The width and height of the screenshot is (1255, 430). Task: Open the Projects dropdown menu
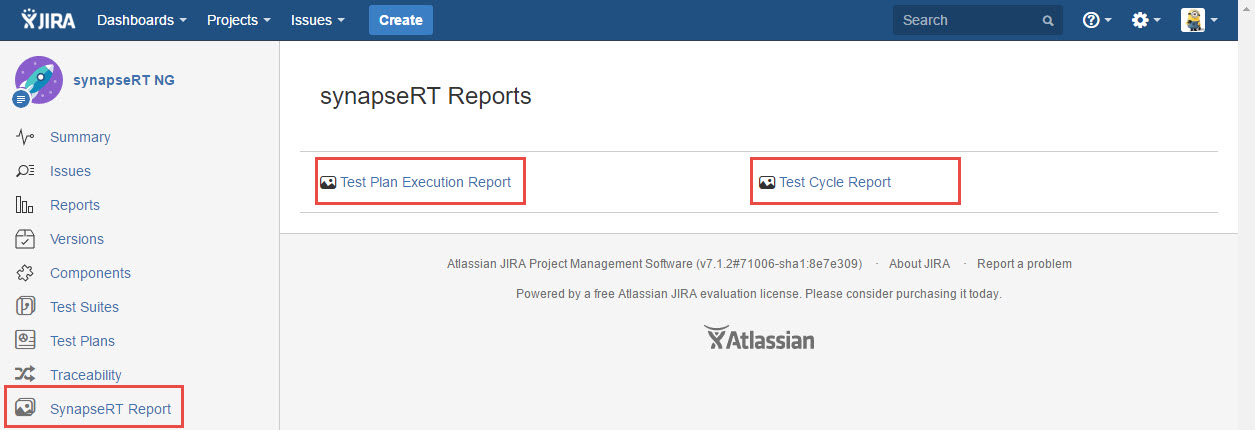pyautogui.click(x=238, y=20)
